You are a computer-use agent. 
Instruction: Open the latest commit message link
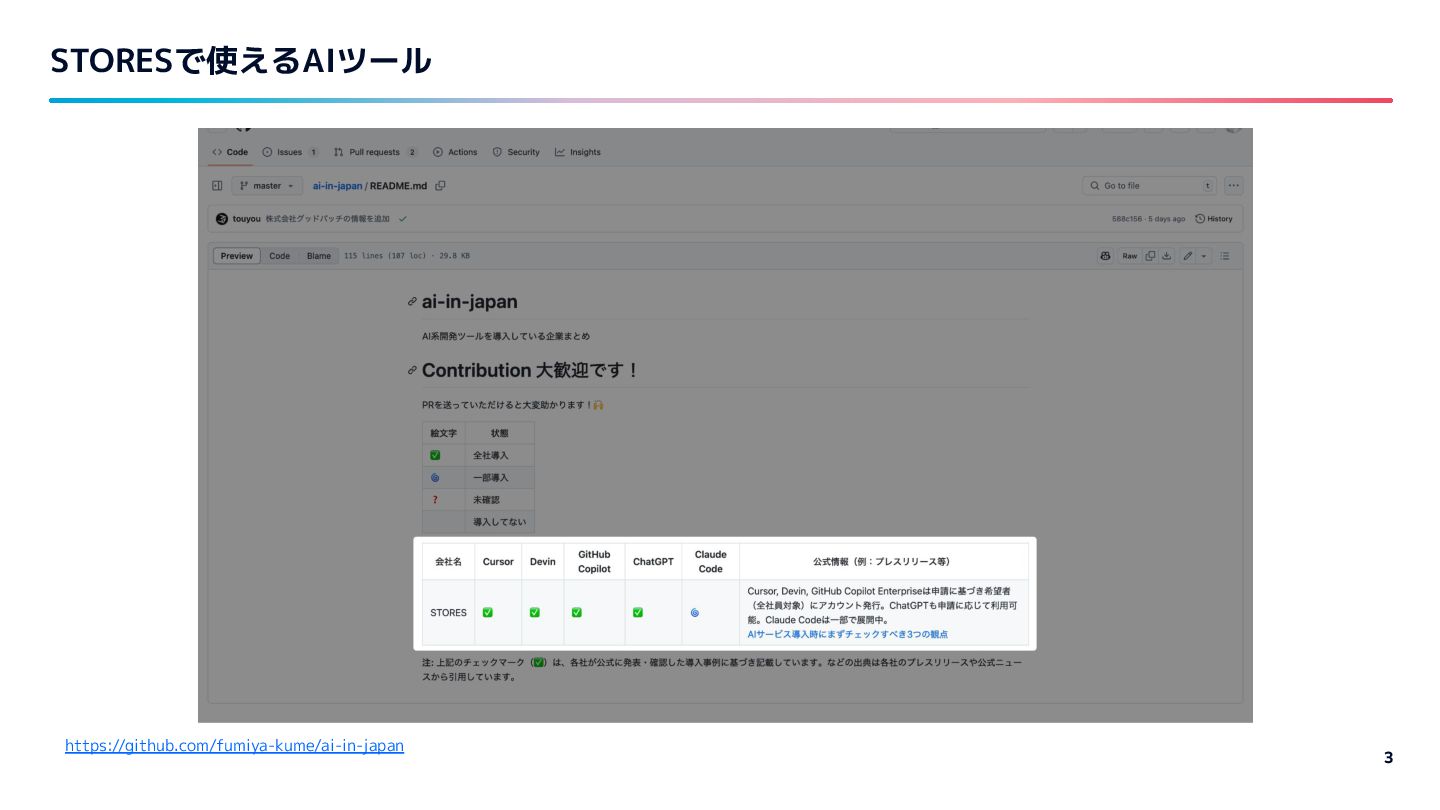[x=327, y=219]
